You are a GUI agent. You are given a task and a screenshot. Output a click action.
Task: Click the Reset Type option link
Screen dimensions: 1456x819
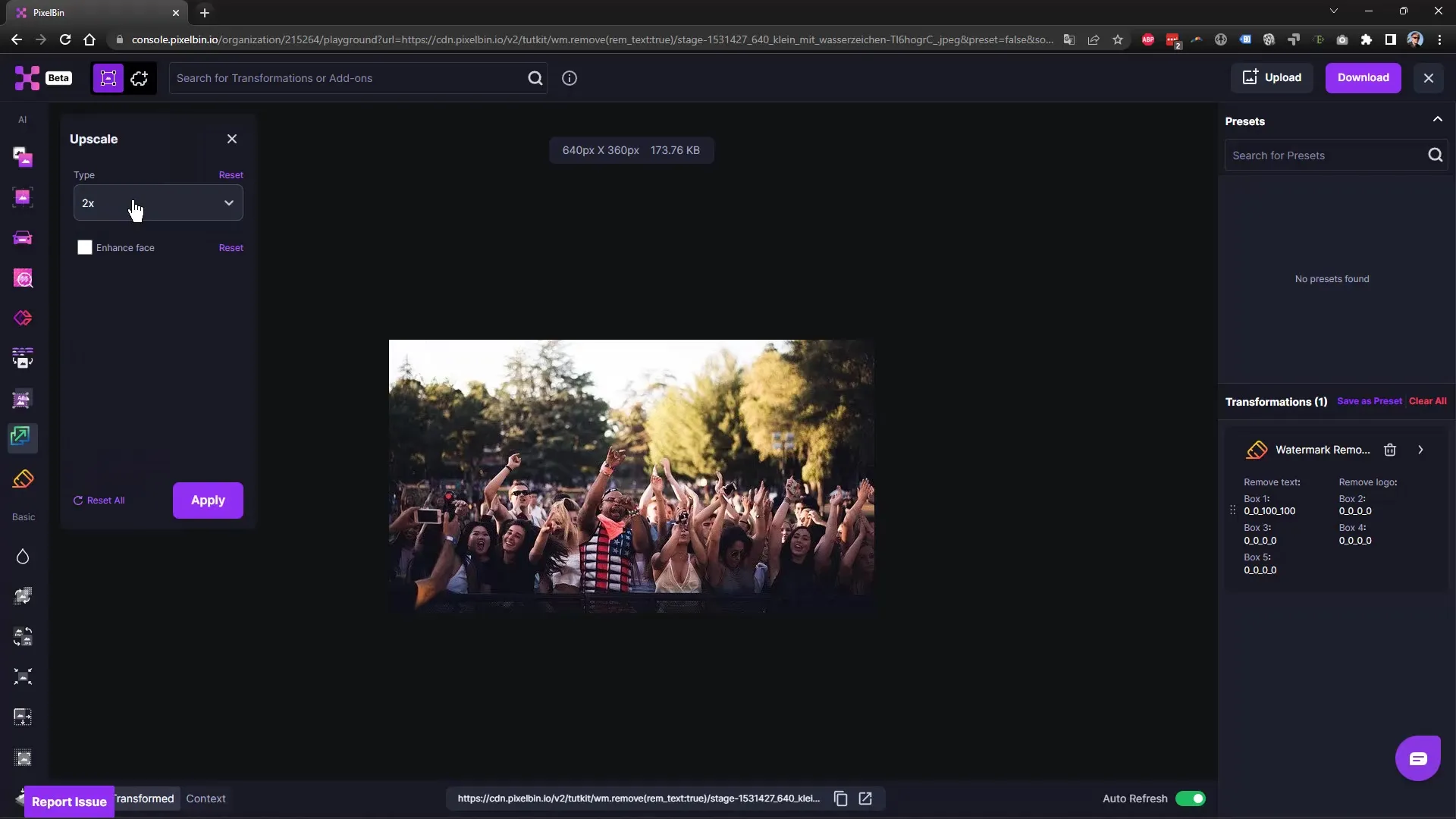230,174
